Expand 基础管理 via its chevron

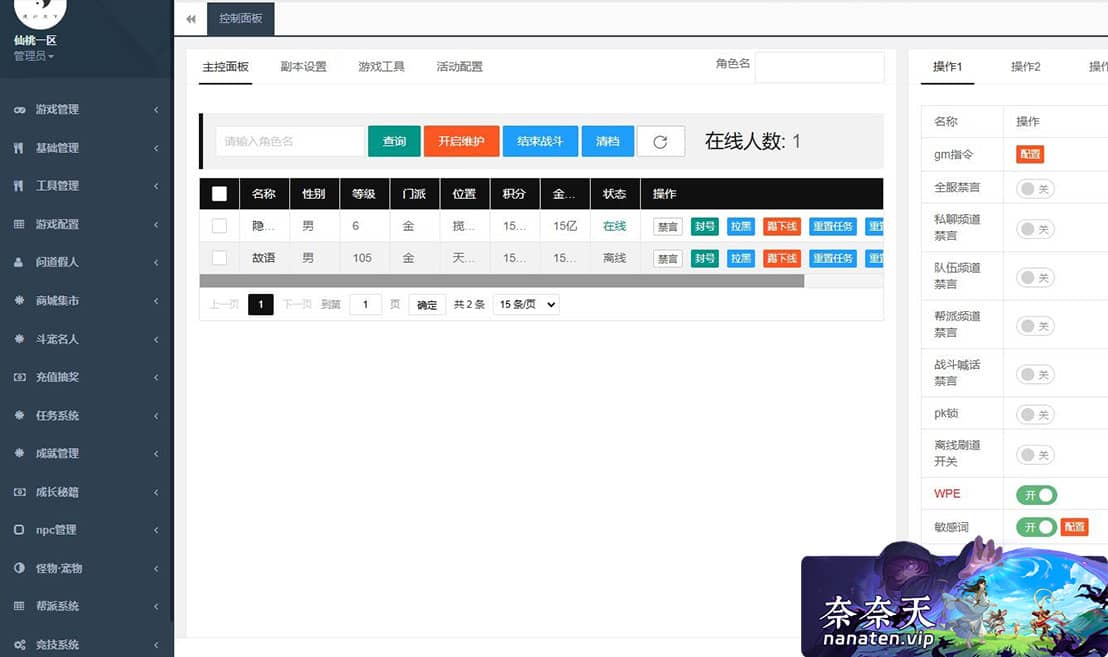156,148
